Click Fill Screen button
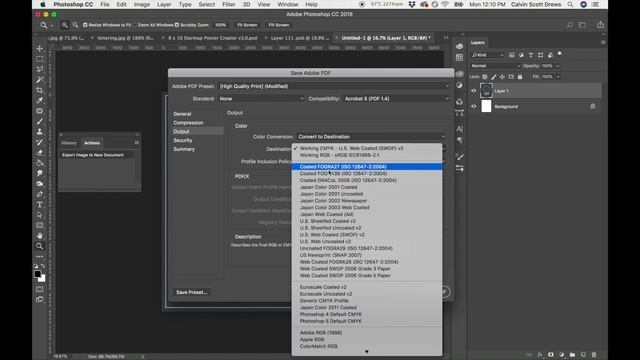640x360 pixels. pos(279,25)
